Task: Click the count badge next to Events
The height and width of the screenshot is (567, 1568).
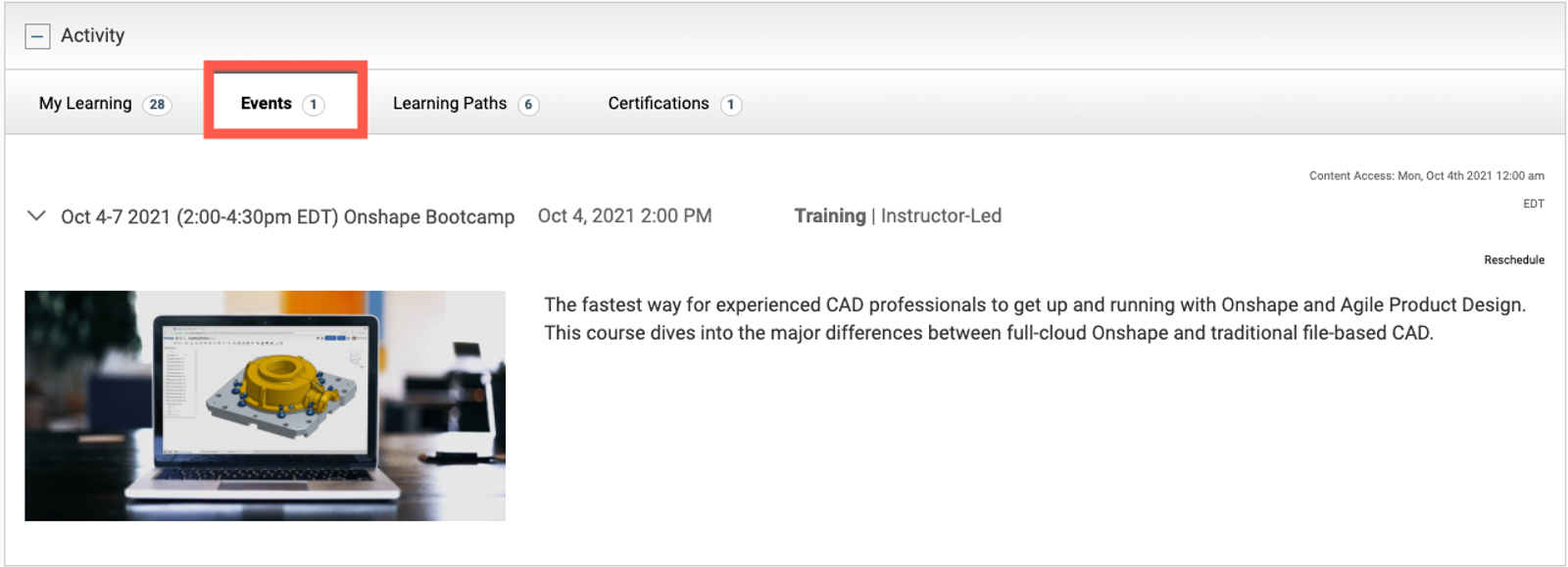Action: [313, 105]
